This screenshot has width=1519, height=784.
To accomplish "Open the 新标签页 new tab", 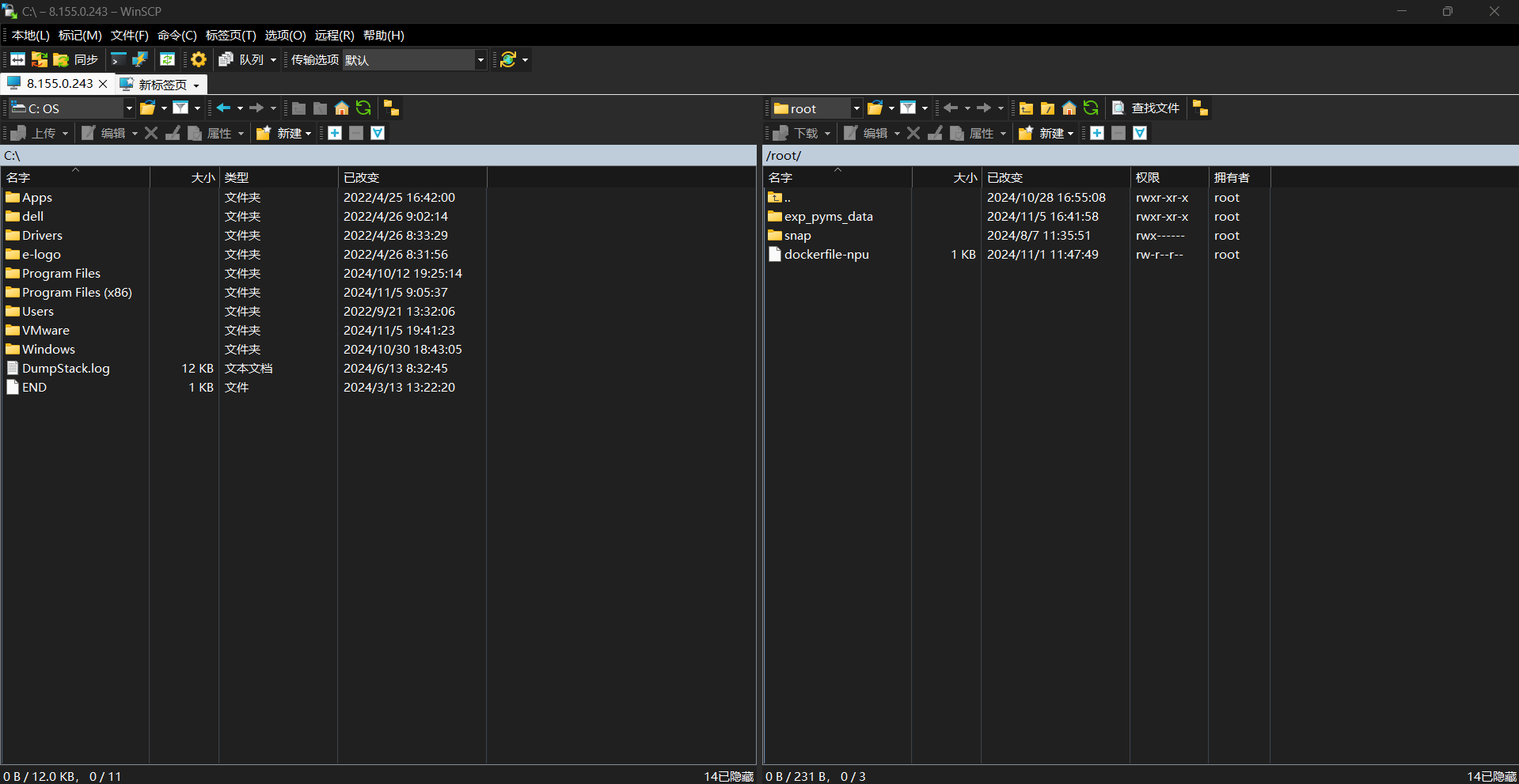I will point(162,84).
